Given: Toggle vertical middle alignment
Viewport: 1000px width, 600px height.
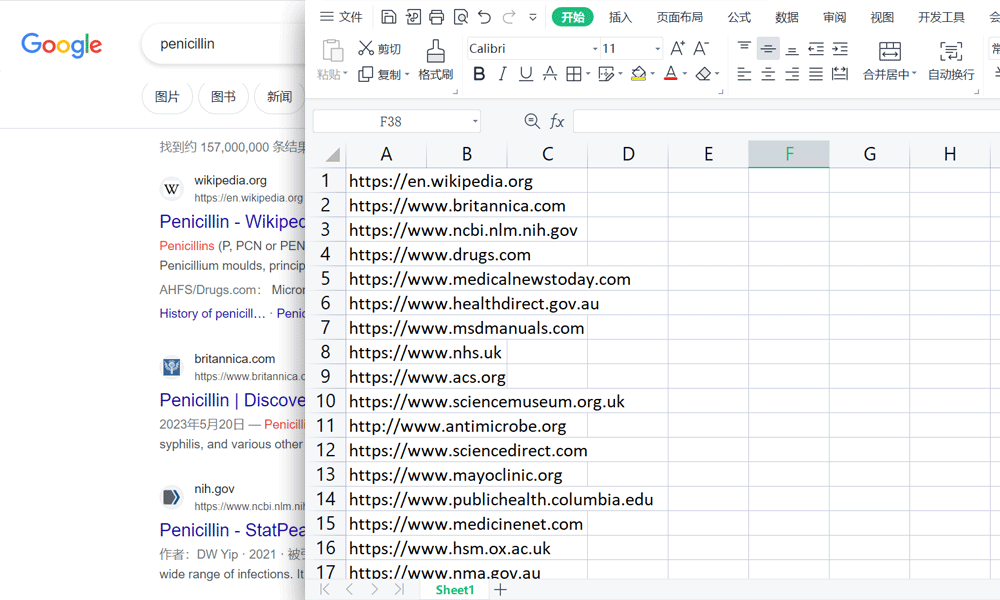Looking at the screenshot, I should click(x=768, y=48).
